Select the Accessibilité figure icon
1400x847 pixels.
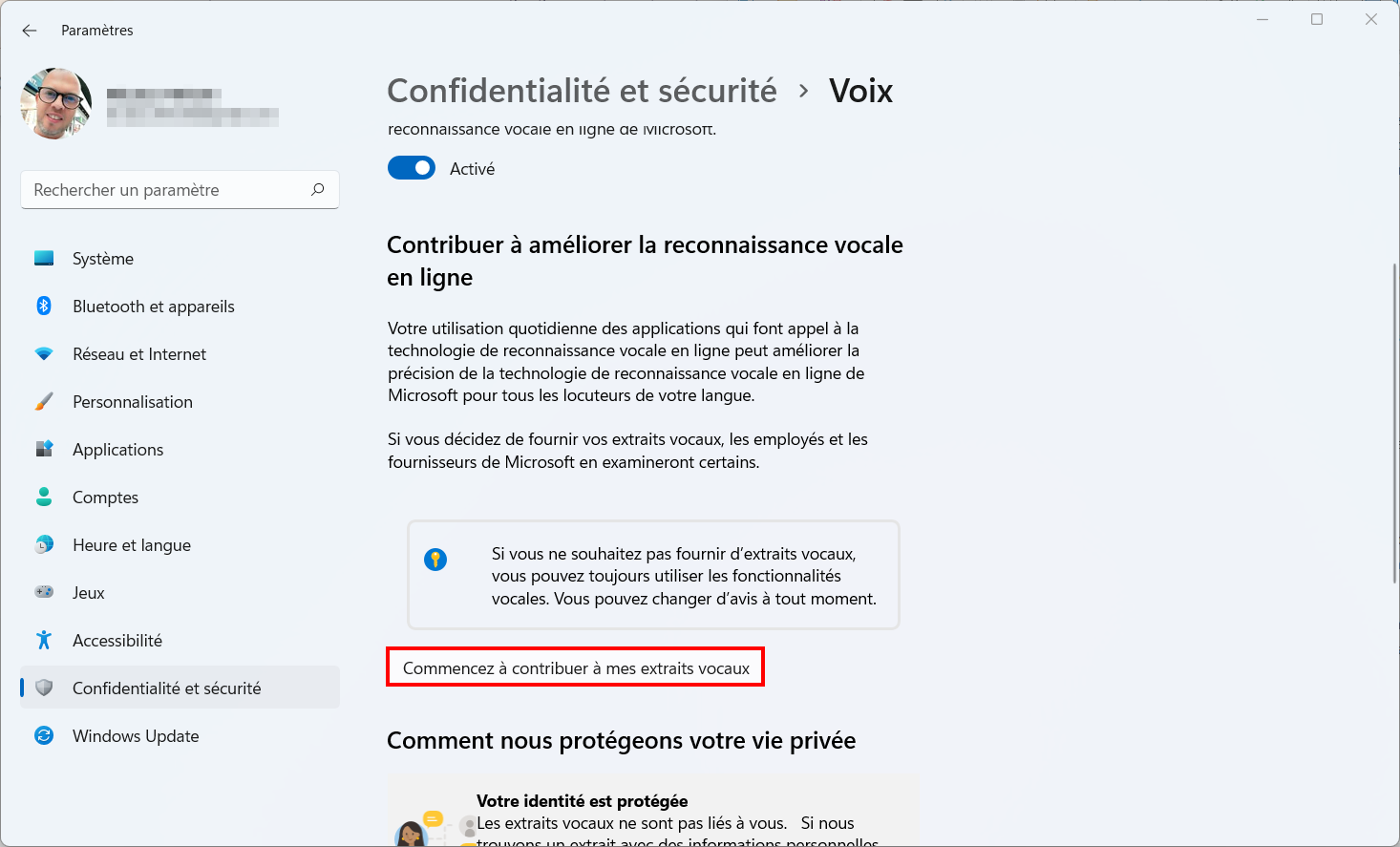pos(44,640)
